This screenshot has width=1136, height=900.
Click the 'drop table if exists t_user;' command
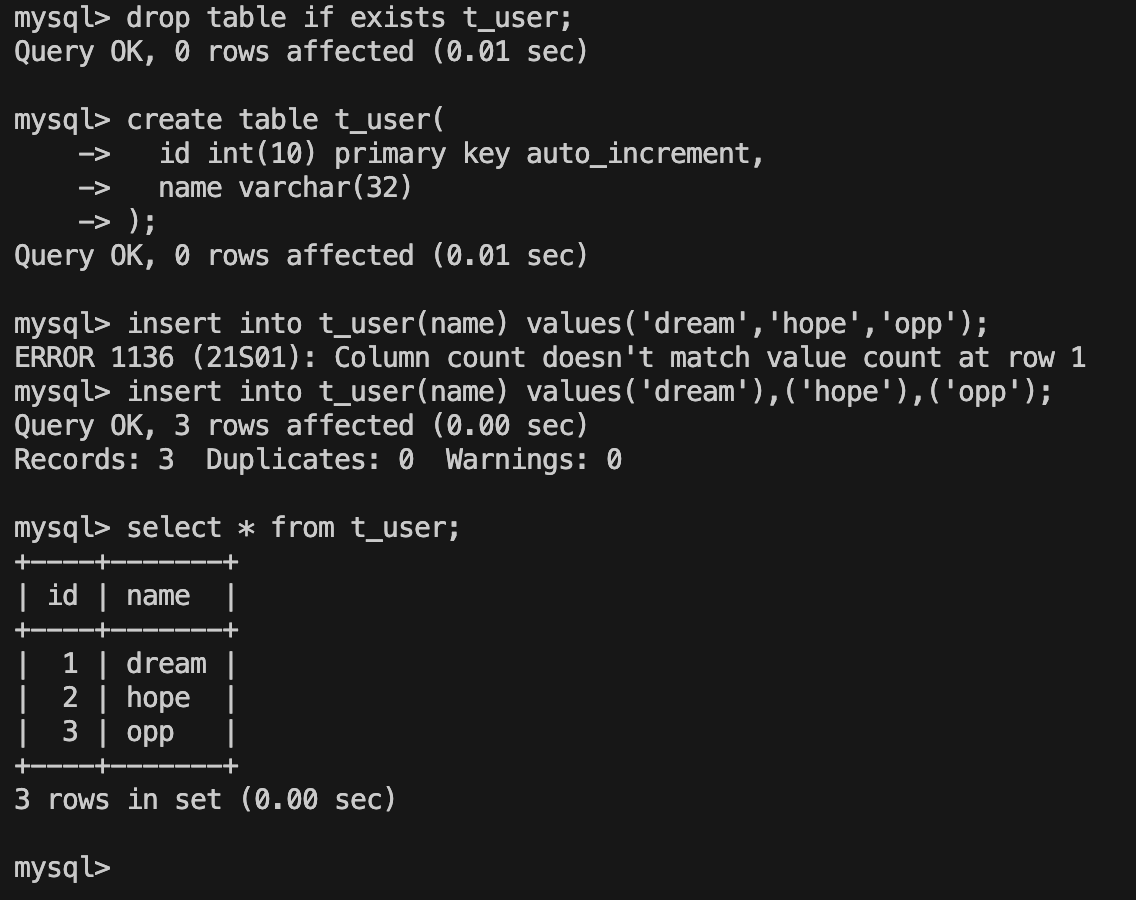[x=349, y=17]
